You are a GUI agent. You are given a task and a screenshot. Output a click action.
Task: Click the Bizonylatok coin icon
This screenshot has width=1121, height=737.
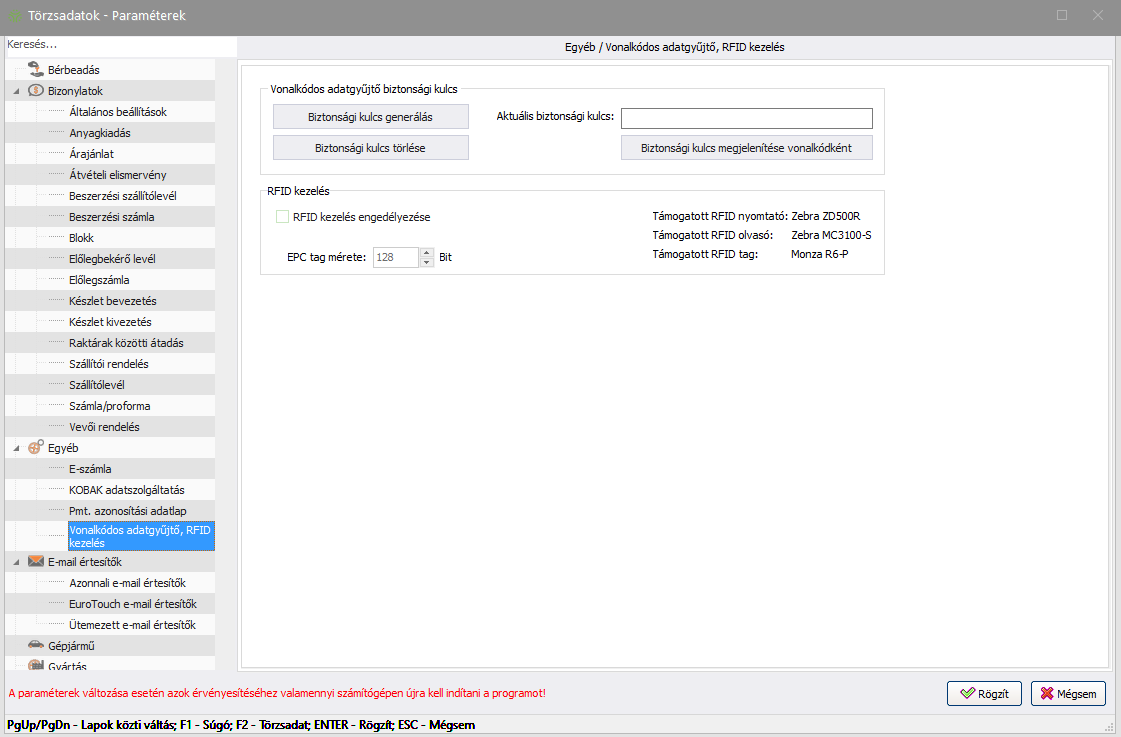(x=36, y=91)
